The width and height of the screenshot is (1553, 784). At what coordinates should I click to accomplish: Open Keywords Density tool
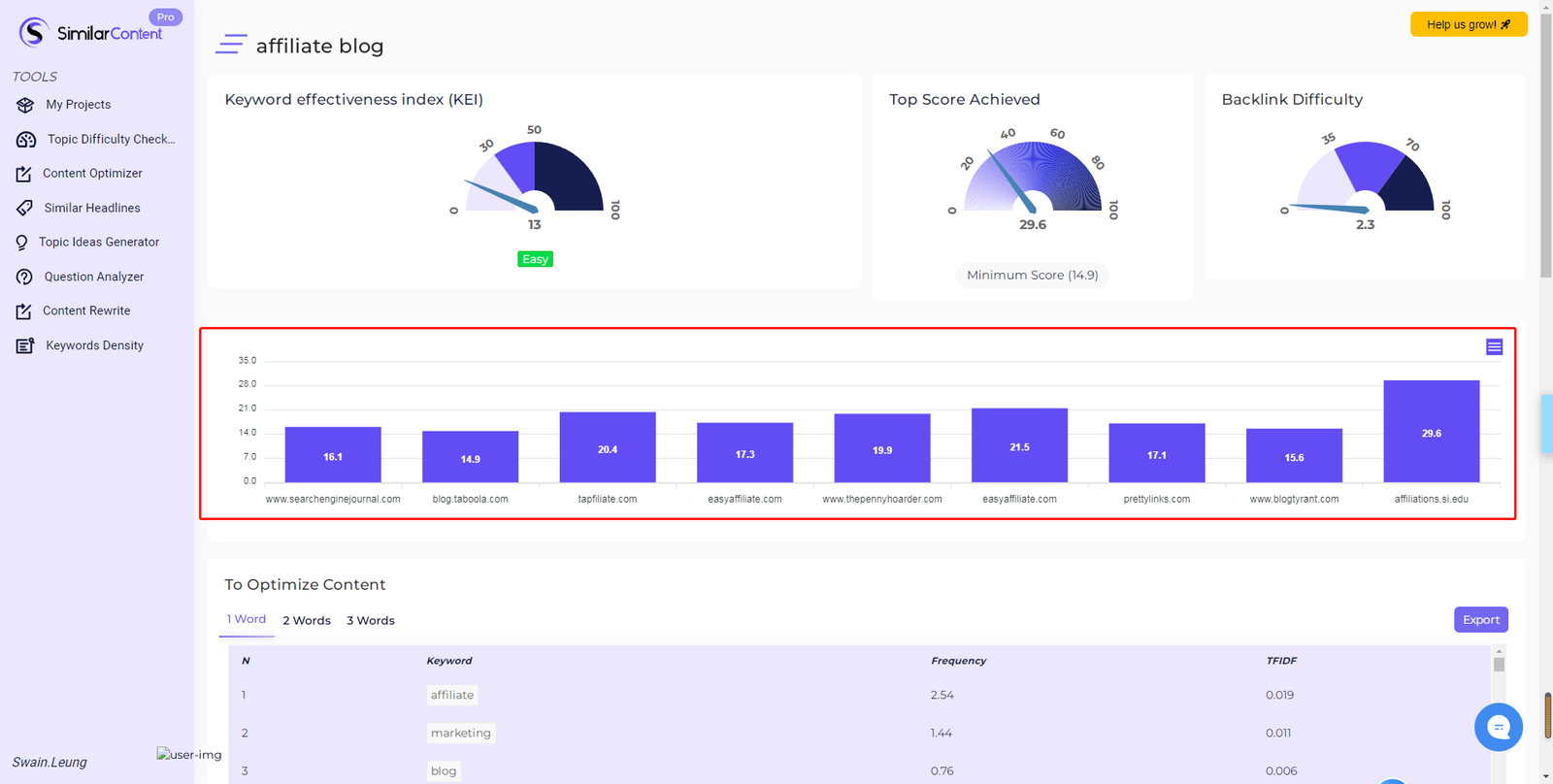pos(95,345)
